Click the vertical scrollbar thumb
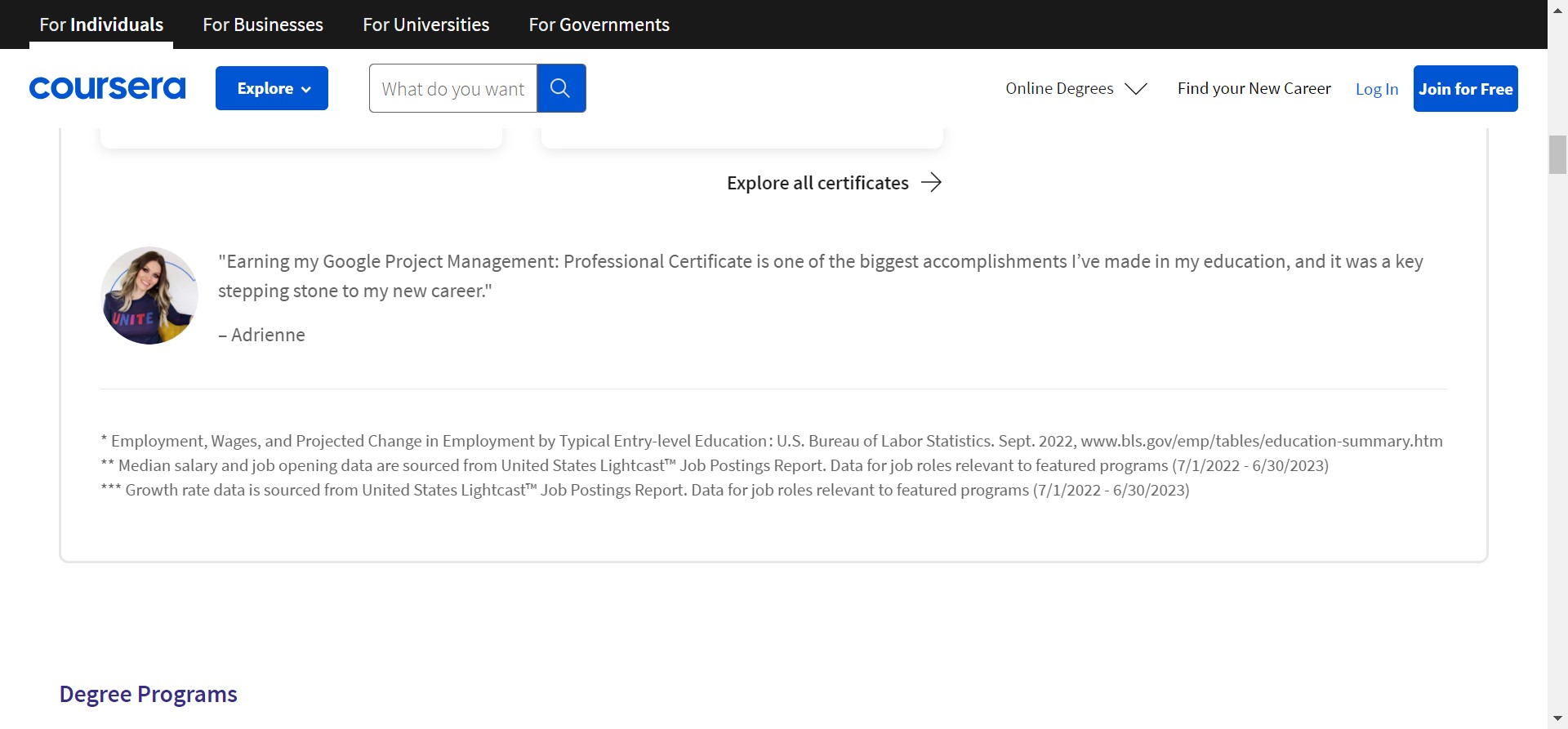This screenshot has width=1568, height=729. [x=1557, y=155]
